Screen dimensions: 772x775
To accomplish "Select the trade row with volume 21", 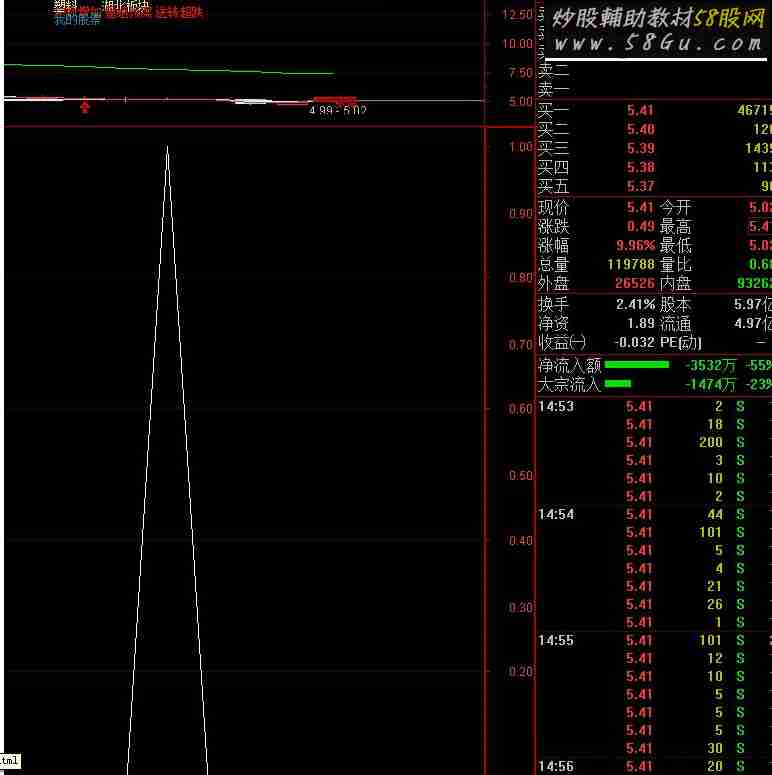I will click(x=655, y=586).
